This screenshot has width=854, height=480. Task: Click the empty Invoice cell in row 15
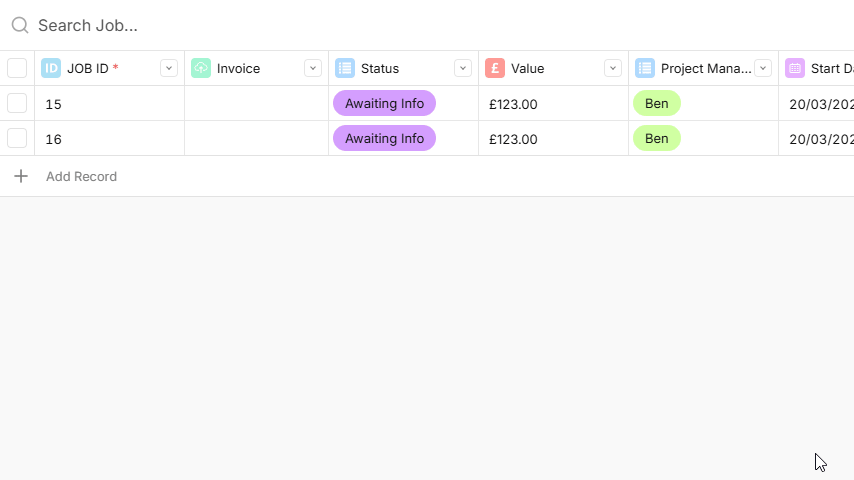tap(257, 104)
